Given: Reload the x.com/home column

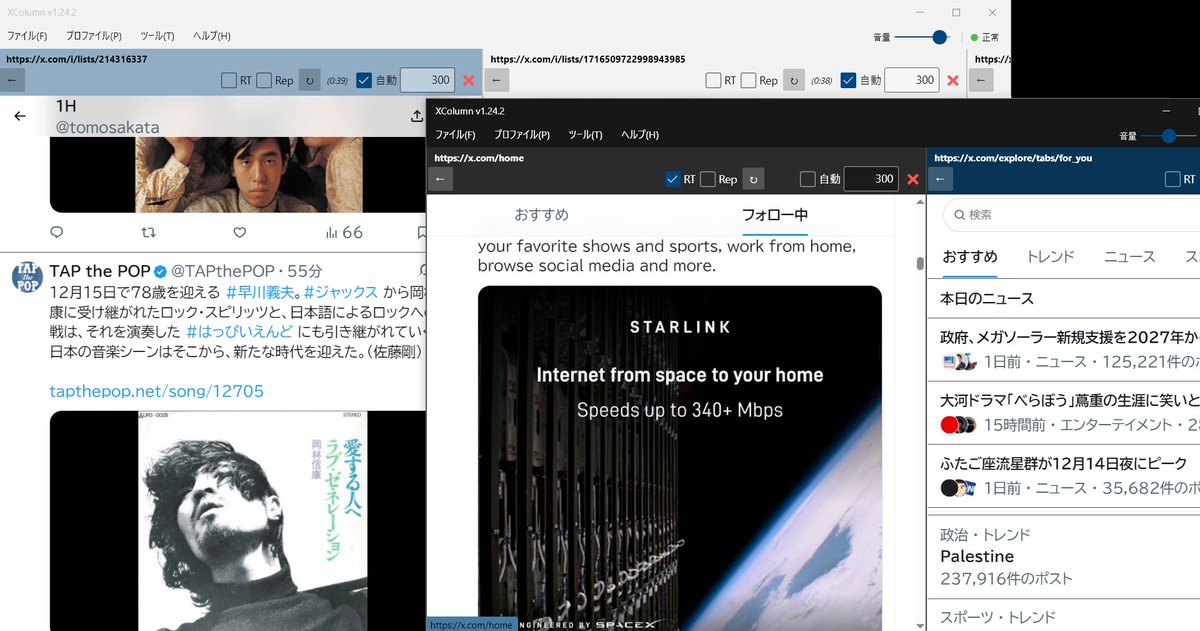Looking at the screenshot, I should (x=754, y=179).
